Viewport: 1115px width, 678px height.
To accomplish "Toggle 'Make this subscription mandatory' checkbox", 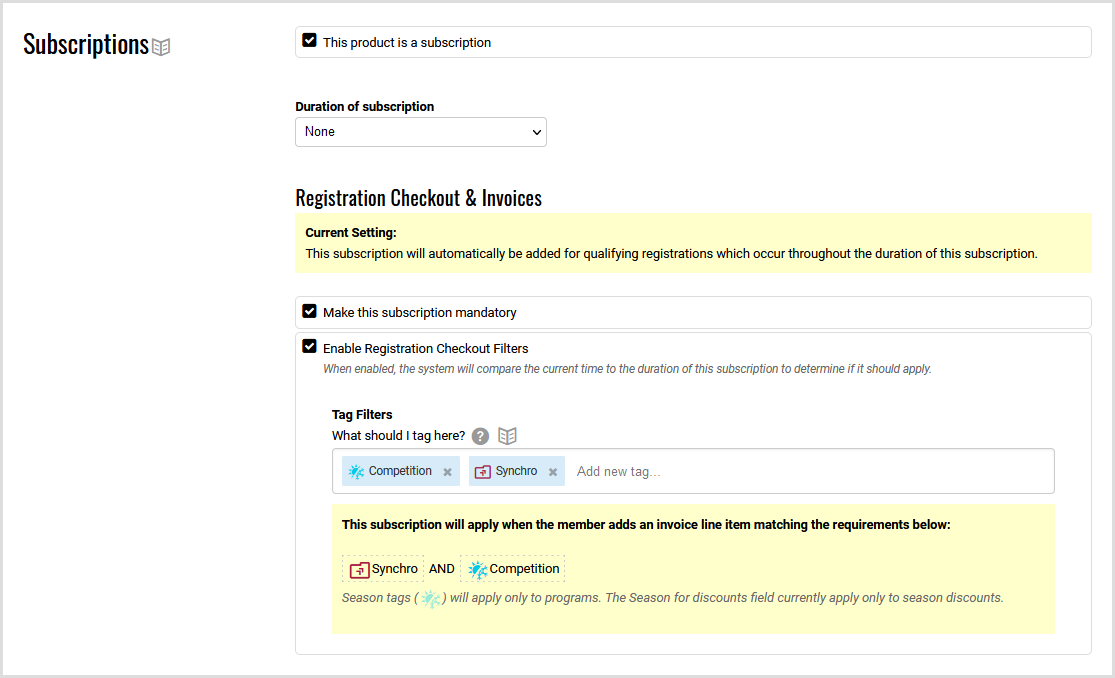I will coord(310,311).
